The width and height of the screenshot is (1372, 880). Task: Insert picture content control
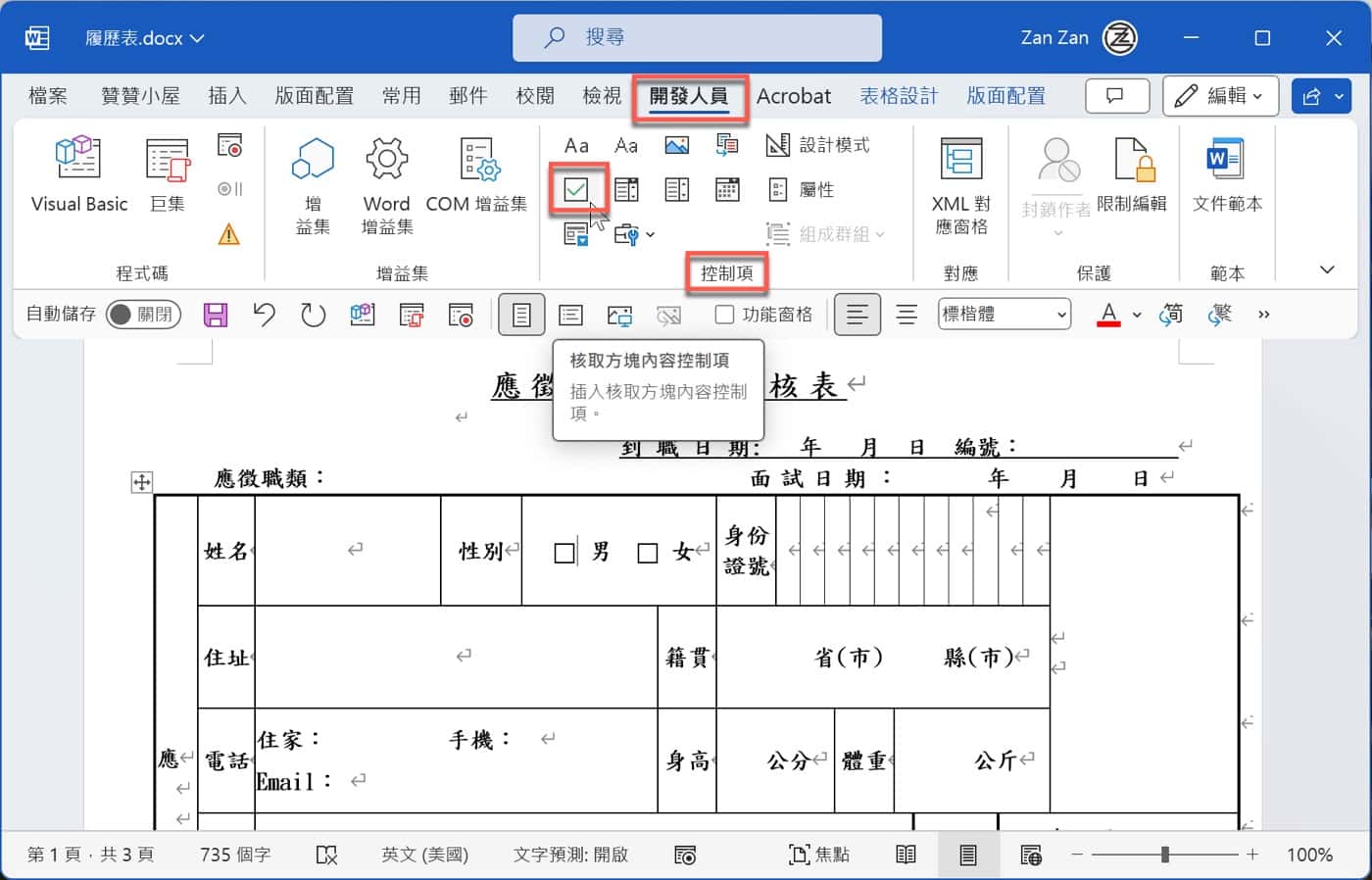tap(676, 146)
